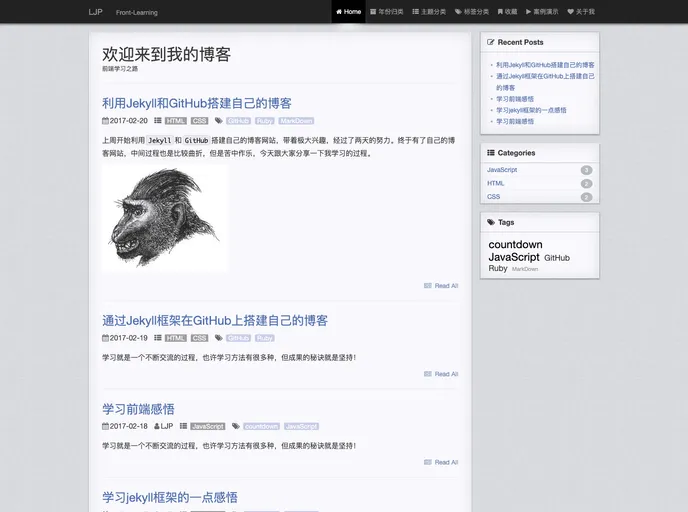The height and width of the screenshot is (512, 688).
Task: Select the MarkDown tag on first post
Action: coord(296,121)
